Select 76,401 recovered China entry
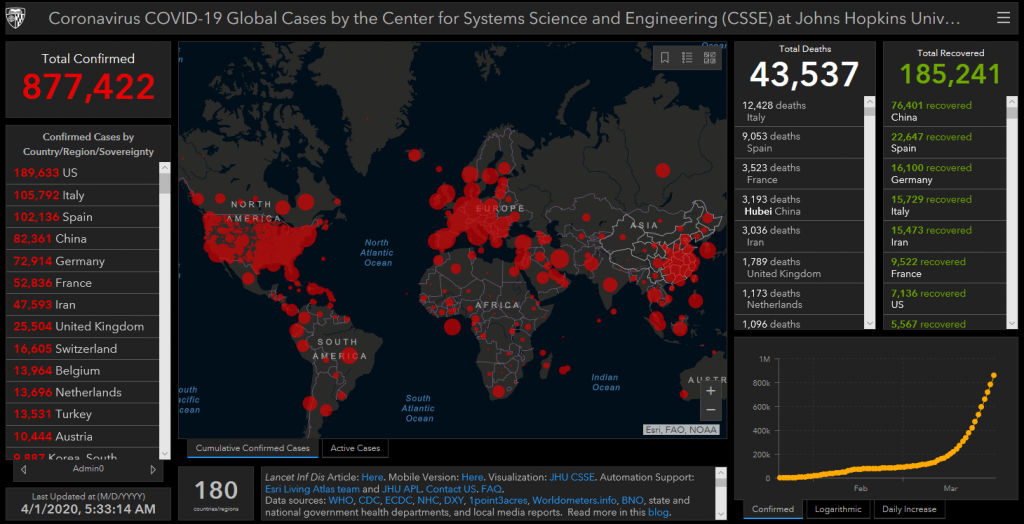The width and height of the screenshot is (1024, 524). [945, 112]
